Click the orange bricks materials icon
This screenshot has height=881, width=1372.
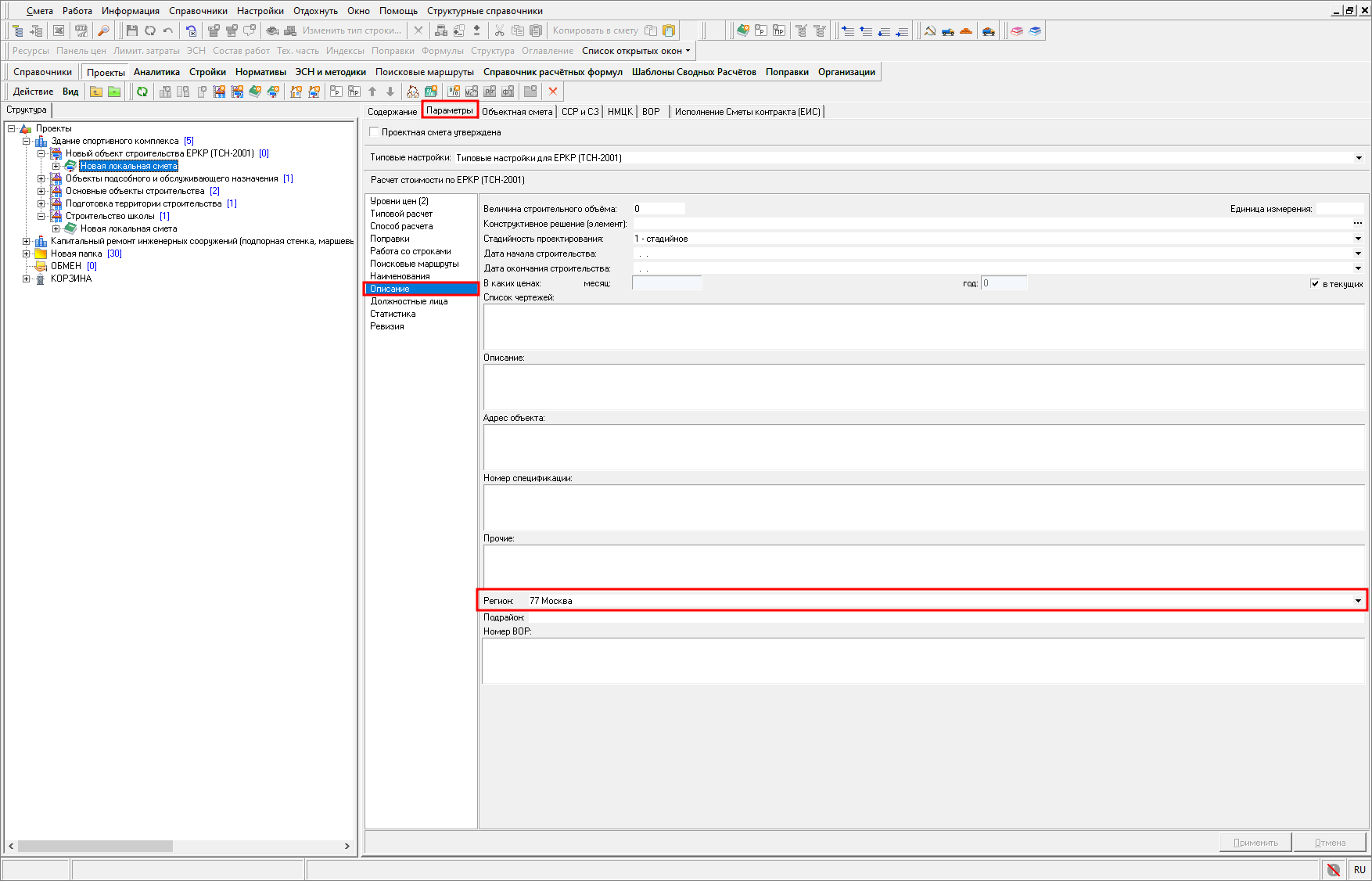(x=966, y=31)
